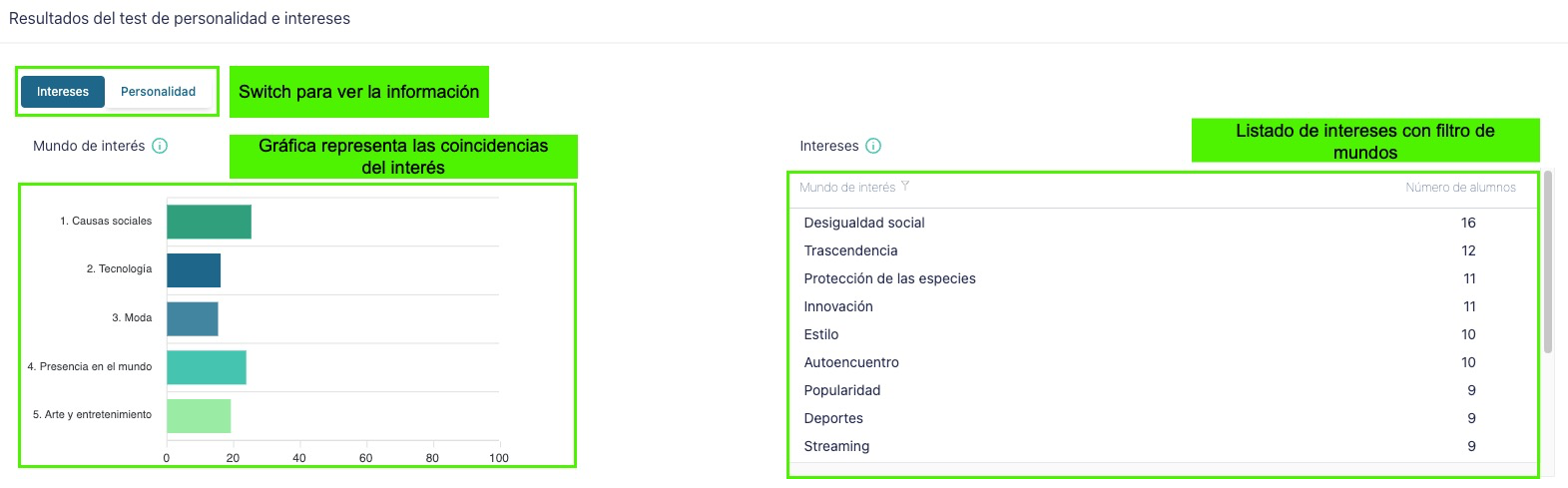Click info icon beside Mundo de interés title
The width and height of the screenshot is (1568, 488).
click(x=160, y=146)
